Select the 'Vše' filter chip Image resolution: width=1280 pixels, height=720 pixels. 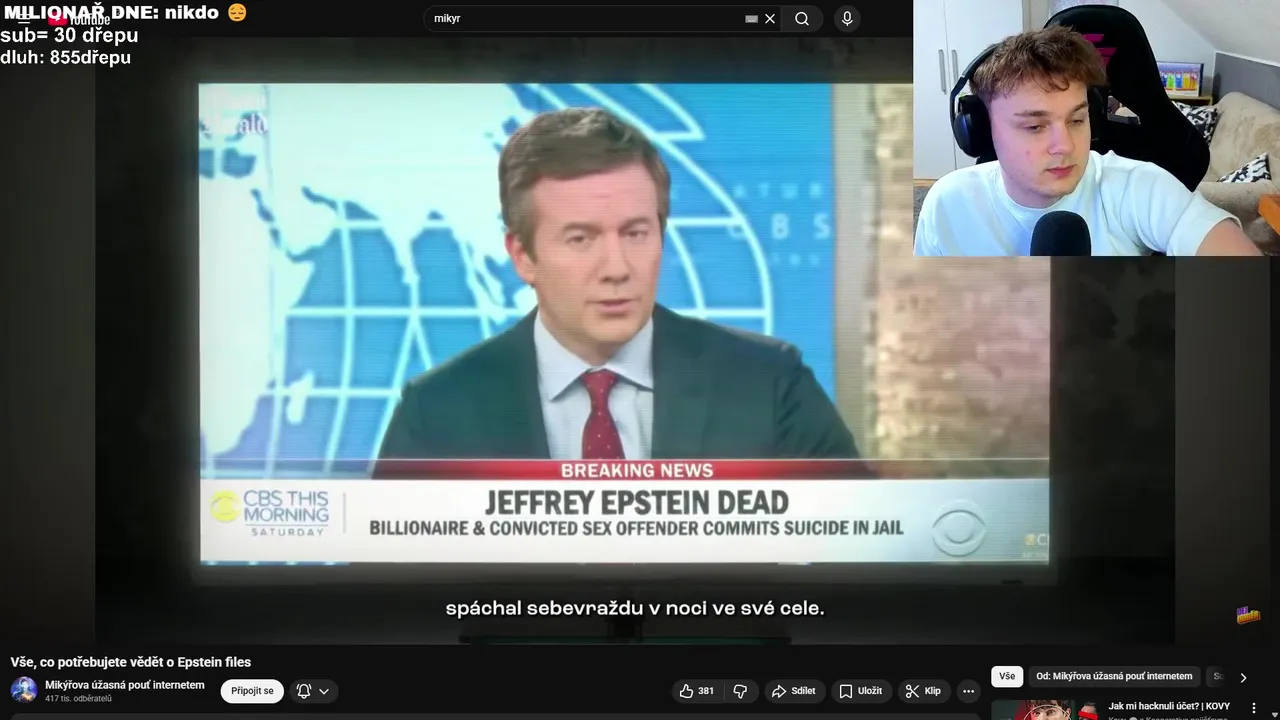coord(1007,676)
